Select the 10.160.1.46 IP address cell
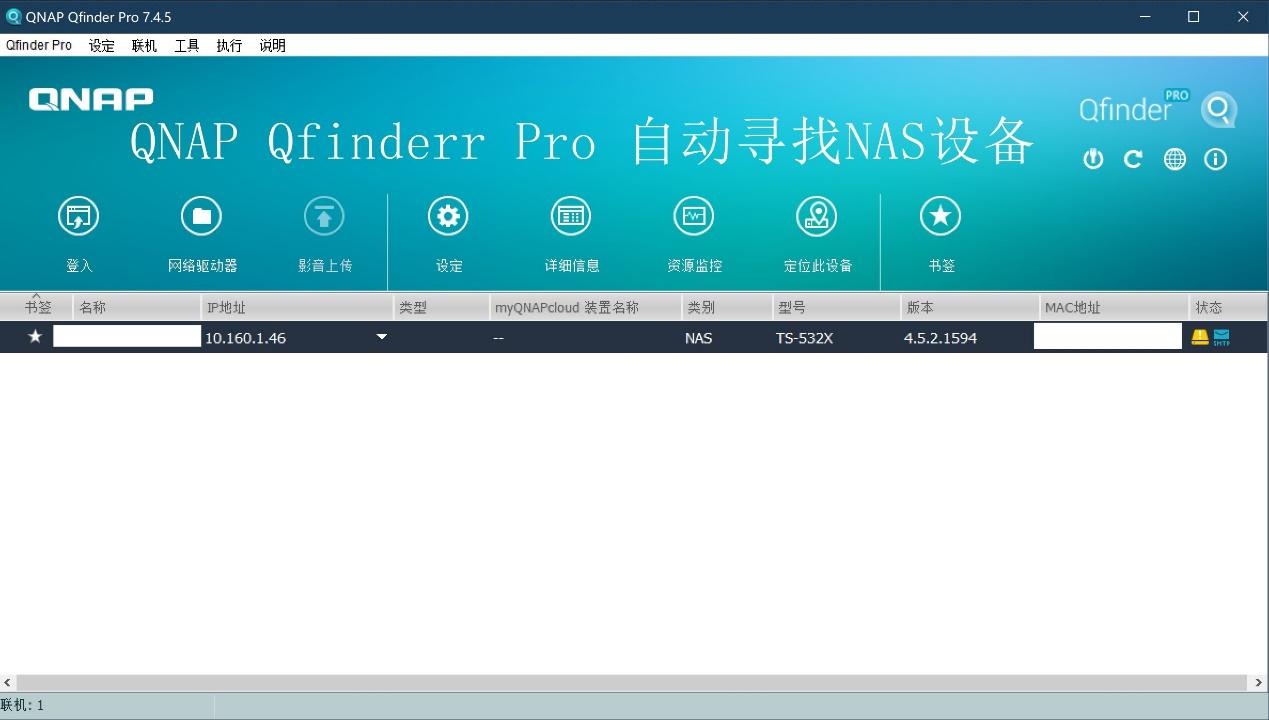The height and width of the screenshot is (720, 1269). 245,338
